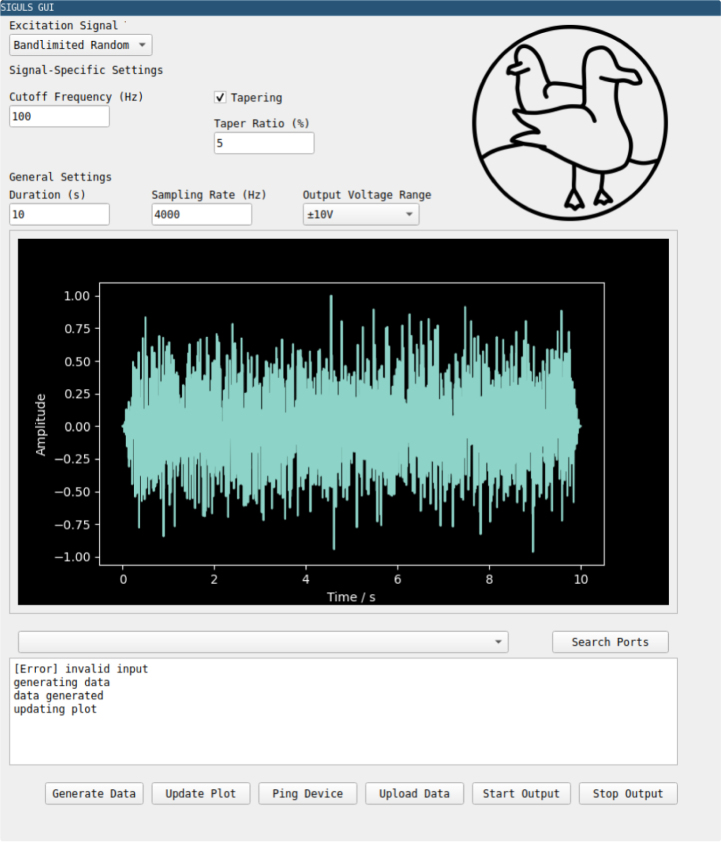The width and height of the screenshot is (721, 842).
Task: Click the 'data generated' log line
Action: [58, 695]
